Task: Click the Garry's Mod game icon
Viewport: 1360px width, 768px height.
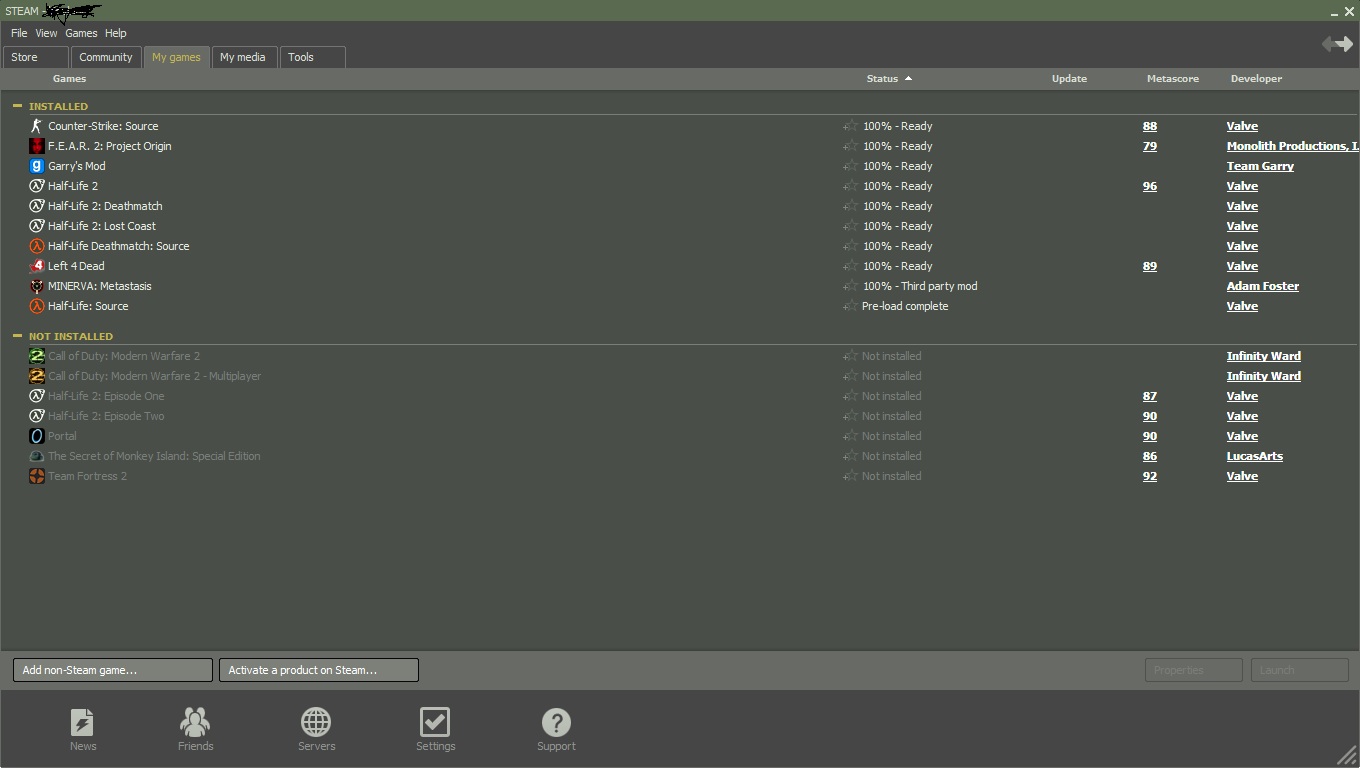Action: tap(37, 166)
